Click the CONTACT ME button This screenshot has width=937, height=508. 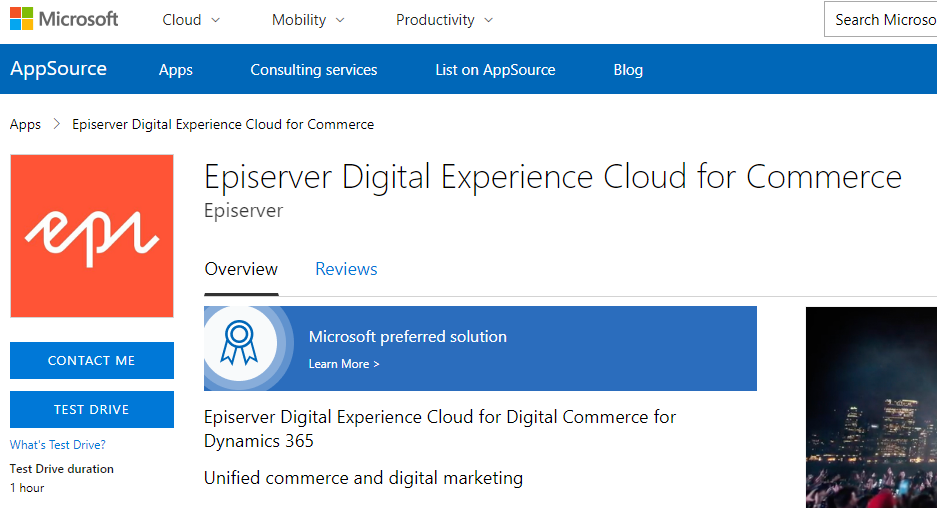pyautogui.click(x=92, y=360)
